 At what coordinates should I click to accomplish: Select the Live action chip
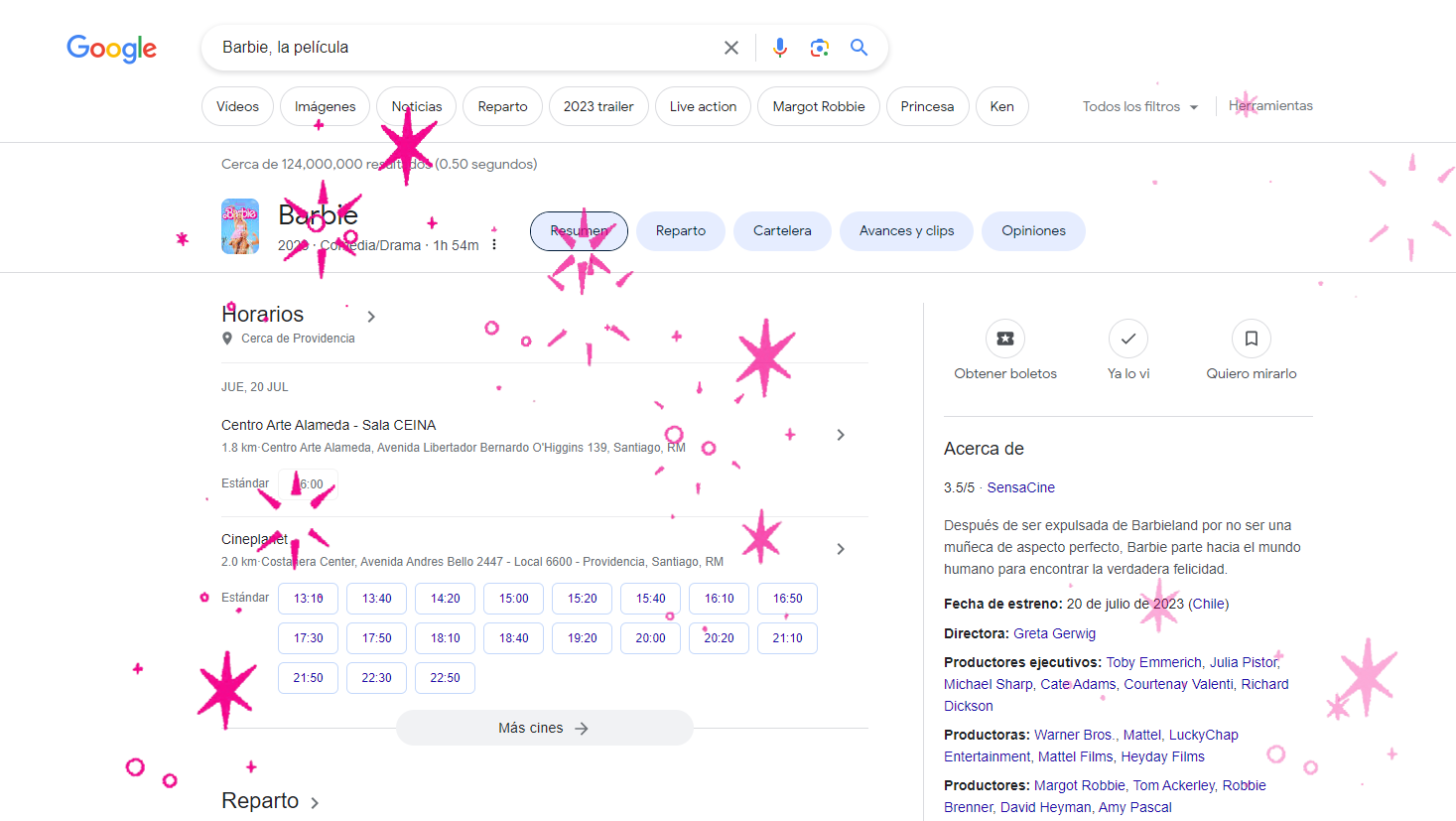(x=703, y=106)
